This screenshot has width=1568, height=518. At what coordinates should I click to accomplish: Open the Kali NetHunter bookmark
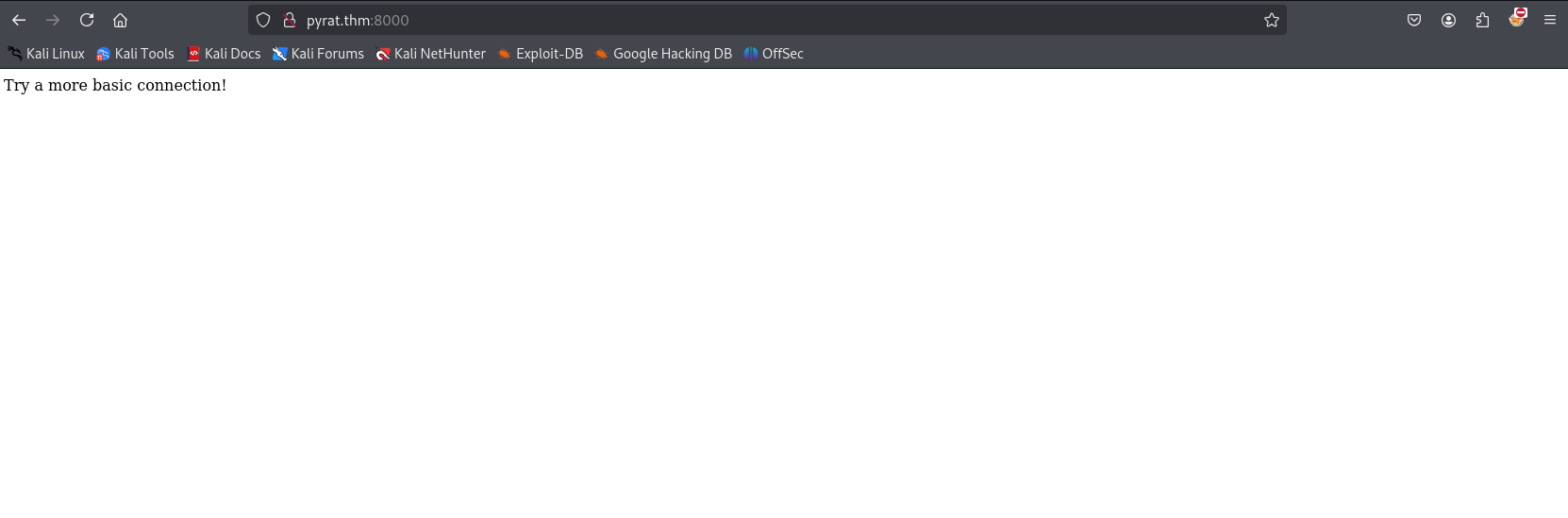coord(430,54)
